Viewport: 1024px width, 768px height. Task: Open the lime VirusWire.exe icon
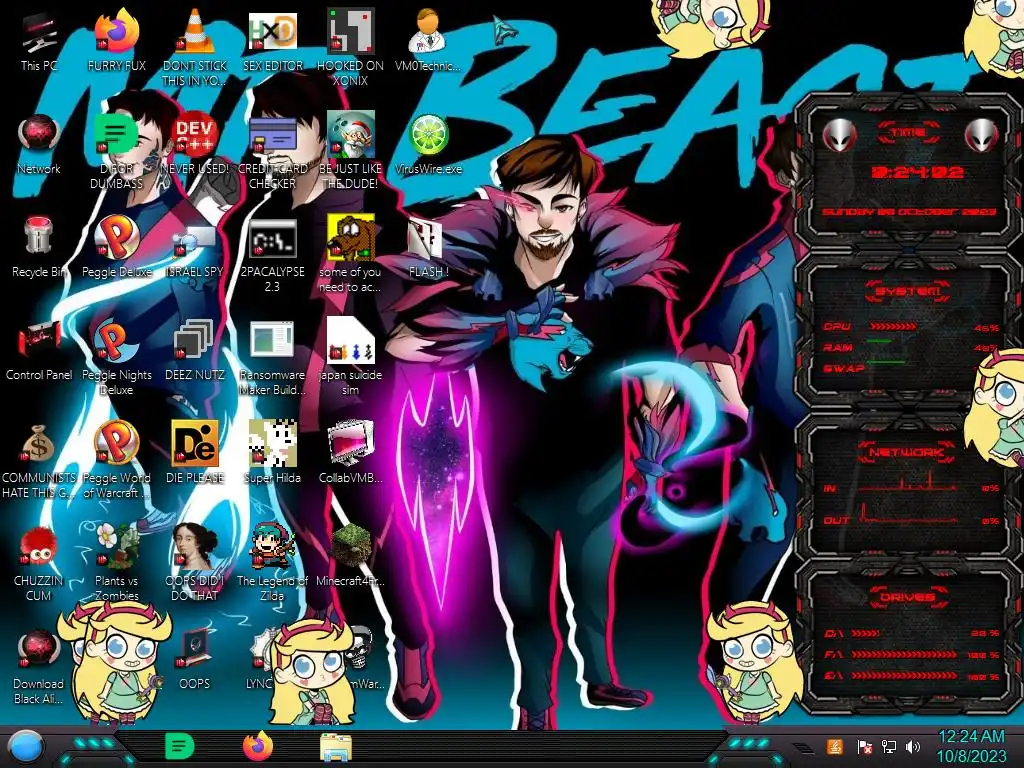(x=428, y=144)
